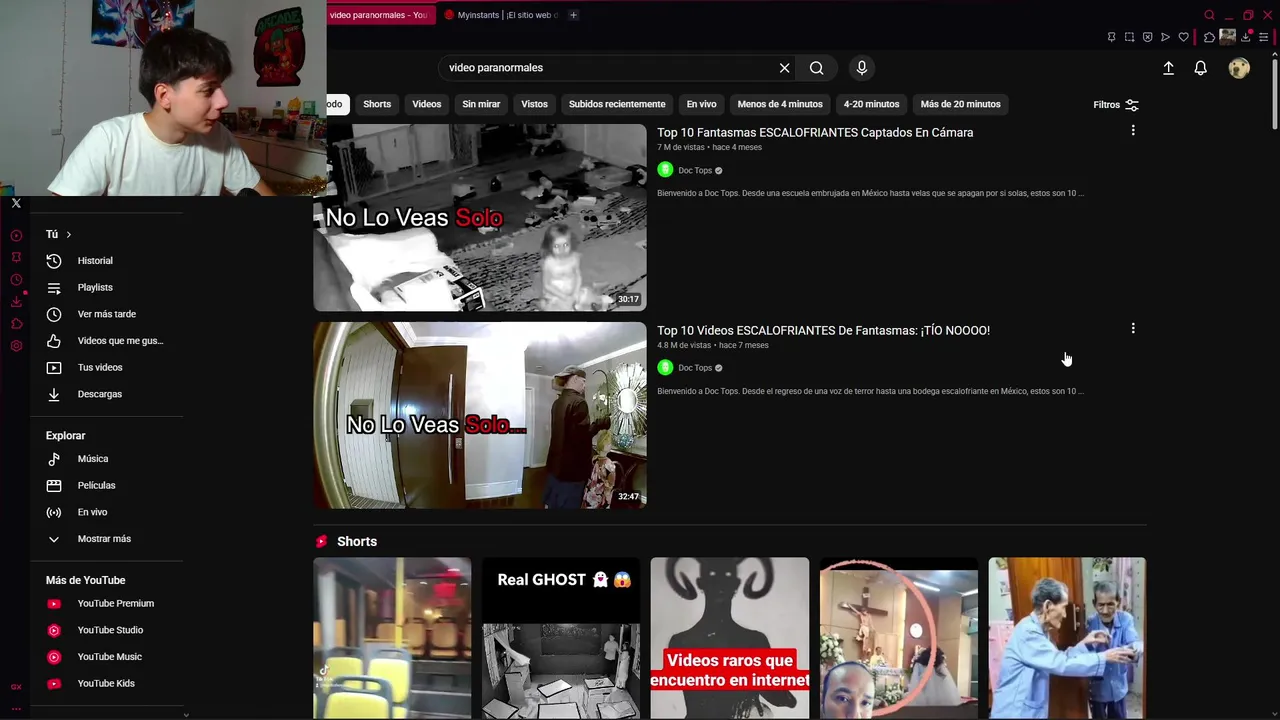
Task: Click the GX corner icon in Opera sidebar
Action: pos(16,687)
